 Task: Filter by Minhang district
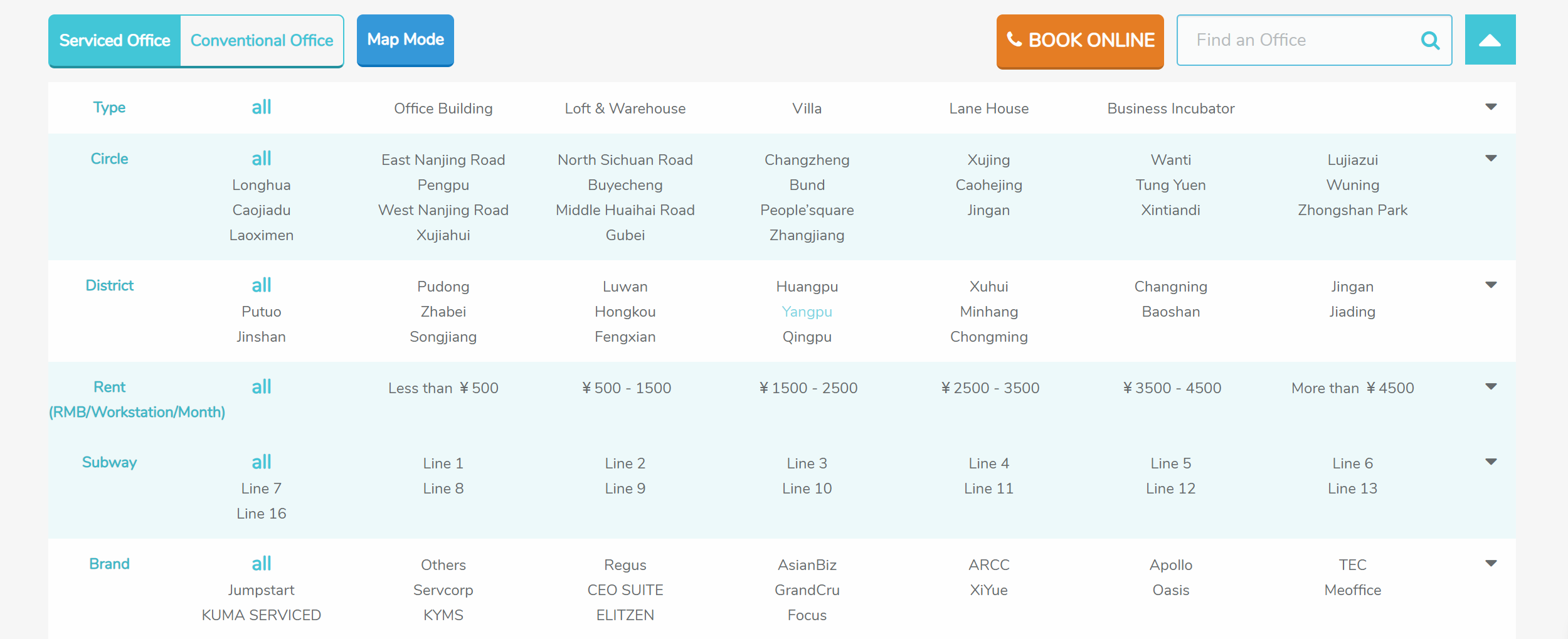click(x=989, y=312)
